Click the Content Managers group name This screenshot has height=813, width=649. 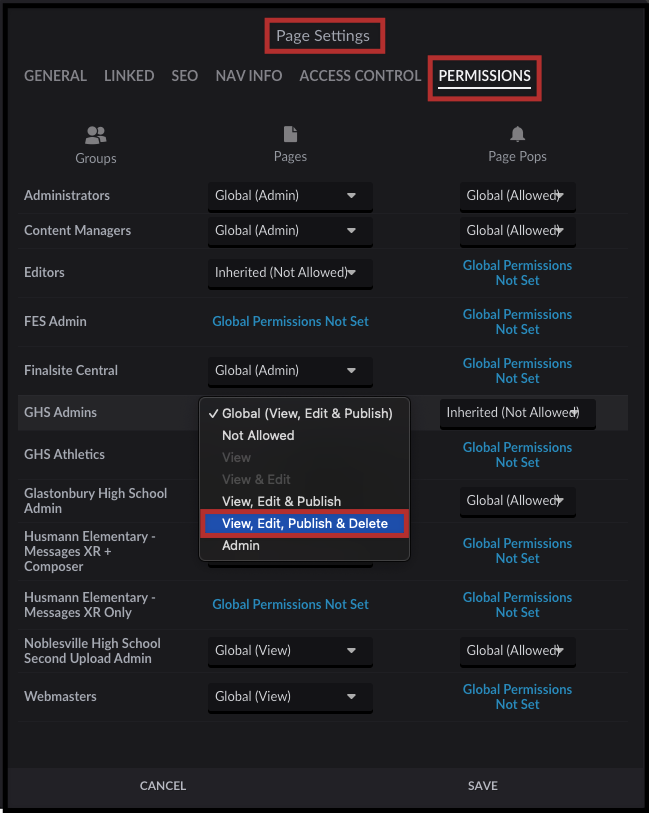(x=77, y=230)
